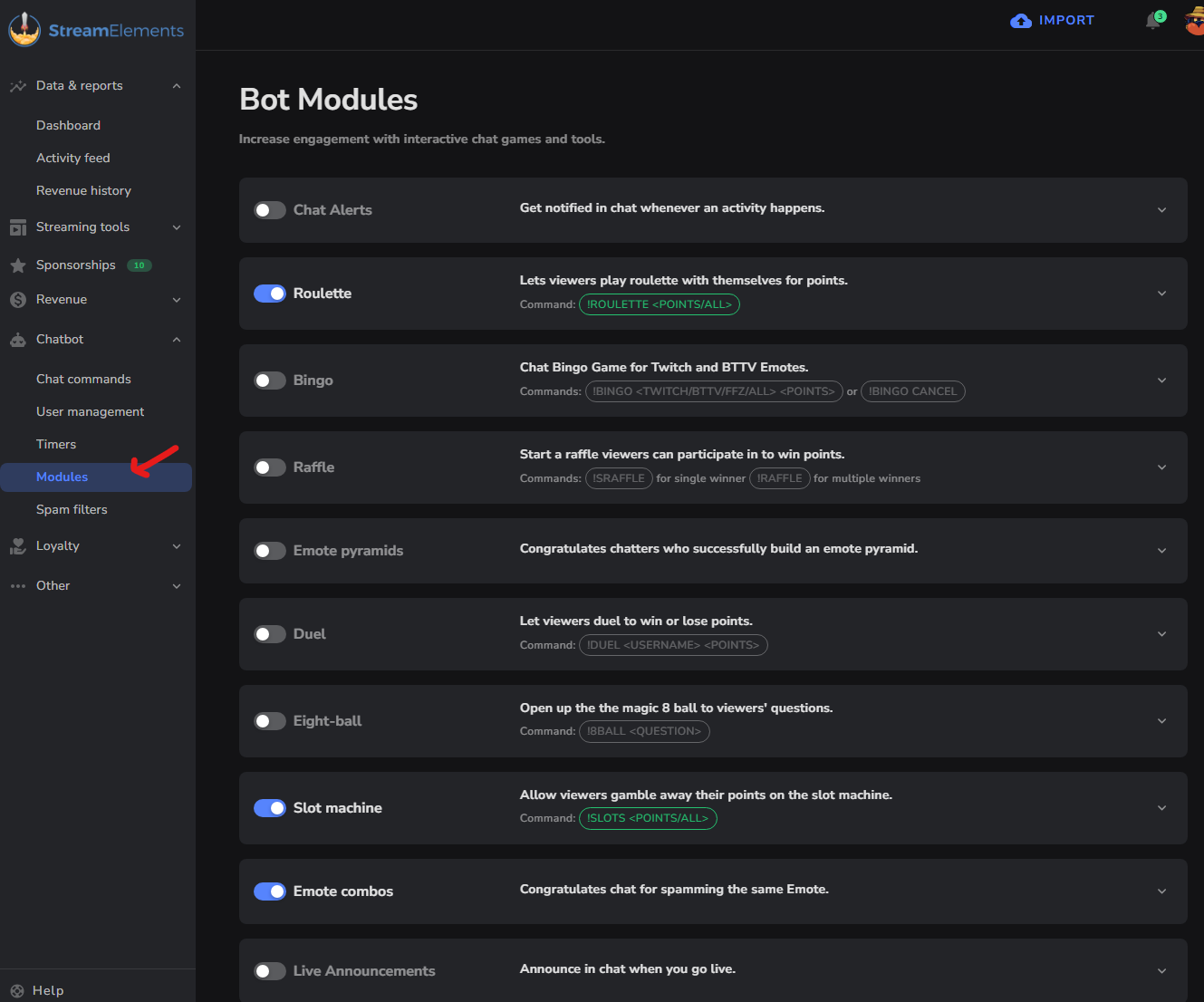
Task: Disable the Emote combos toggle
Action: [270, 891]
